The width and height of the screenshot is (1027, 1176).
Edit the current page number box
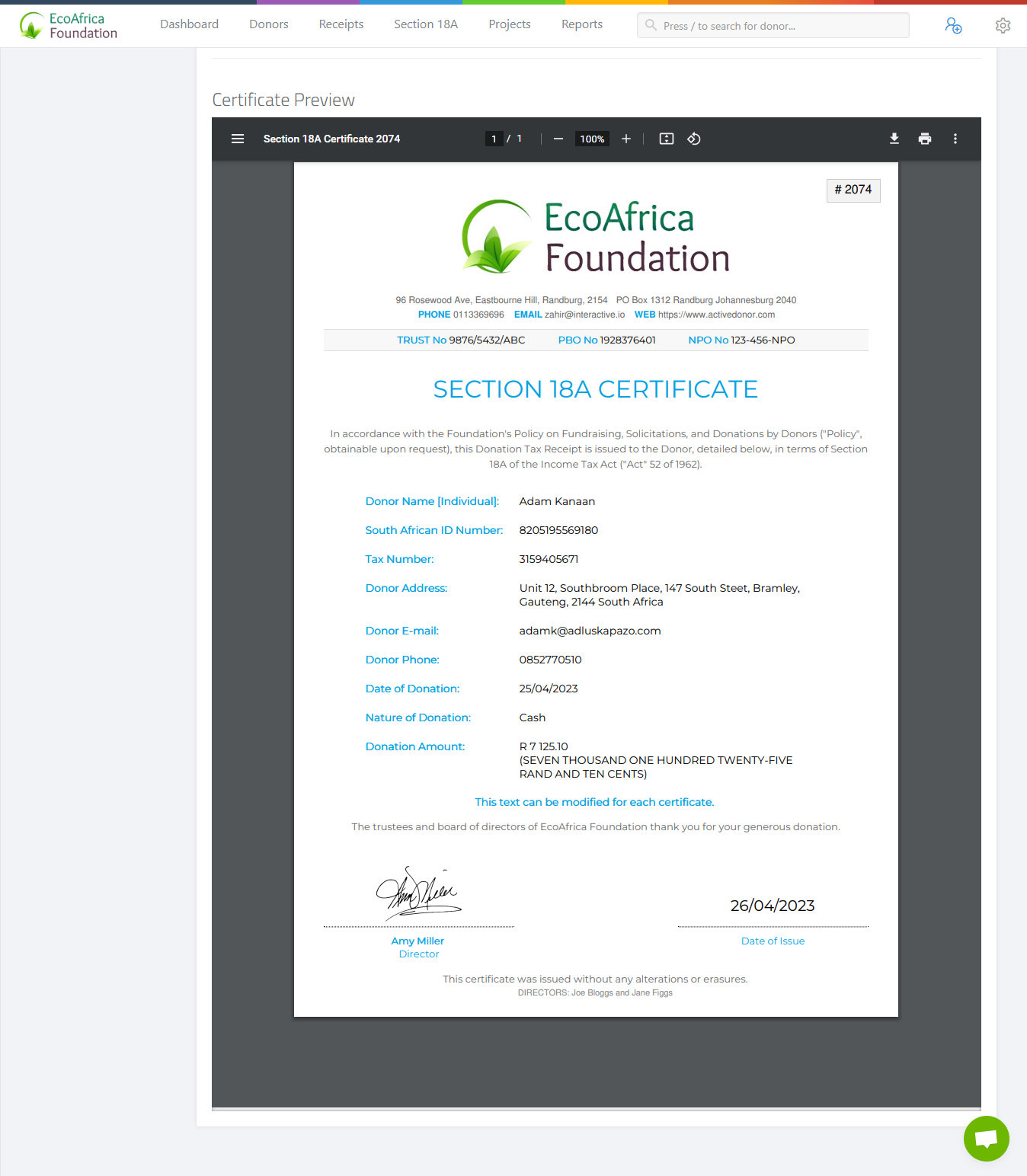point(494,139)
